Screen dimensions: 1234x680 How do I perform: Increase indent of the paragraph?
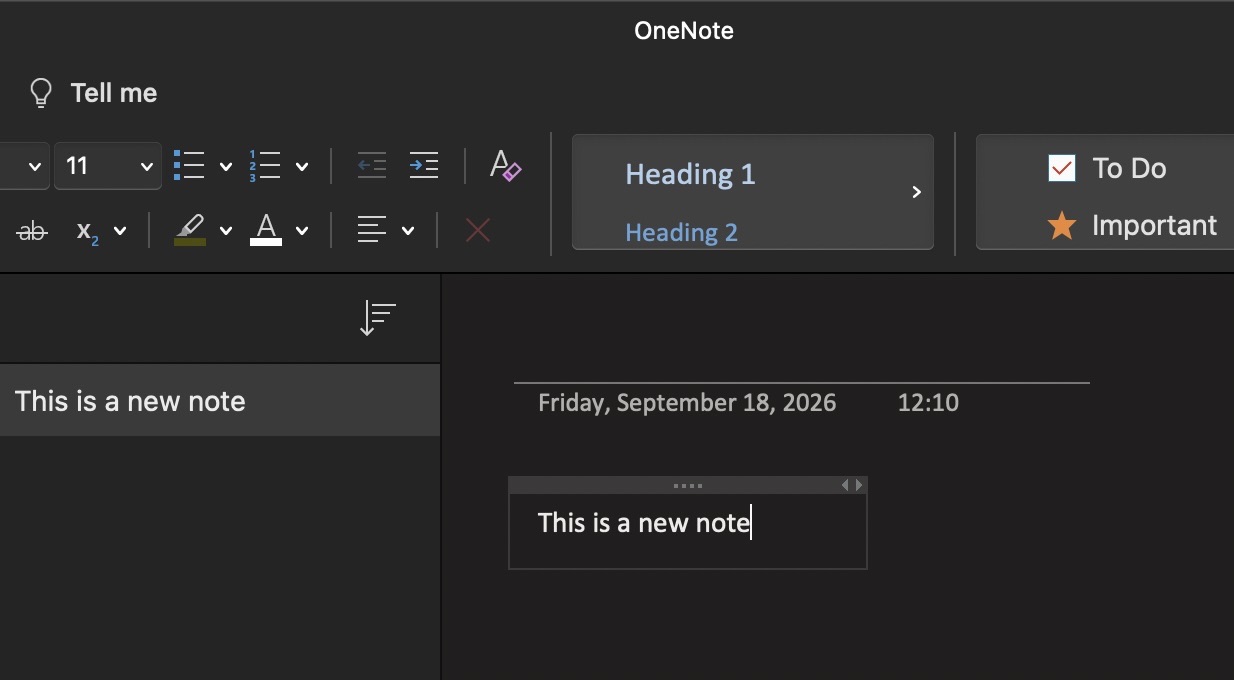click(424, 166)
